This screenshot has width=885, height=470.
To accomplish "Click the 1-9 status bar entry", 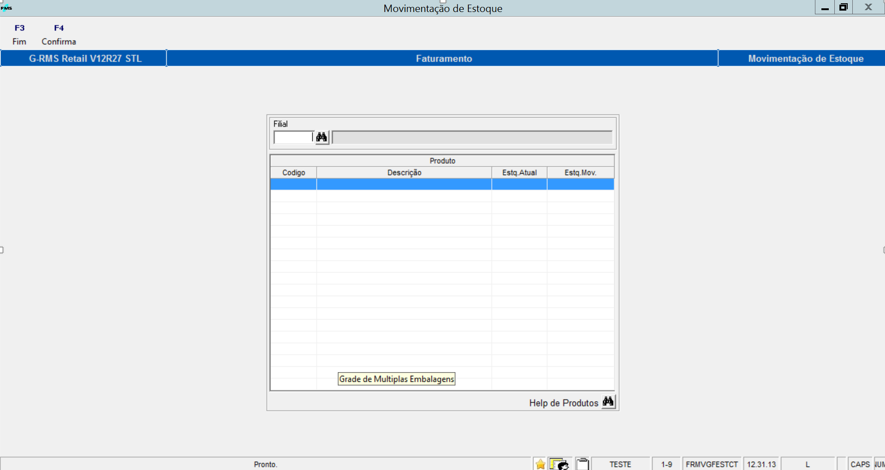I will pyautogui.click(x=667, y=464).
